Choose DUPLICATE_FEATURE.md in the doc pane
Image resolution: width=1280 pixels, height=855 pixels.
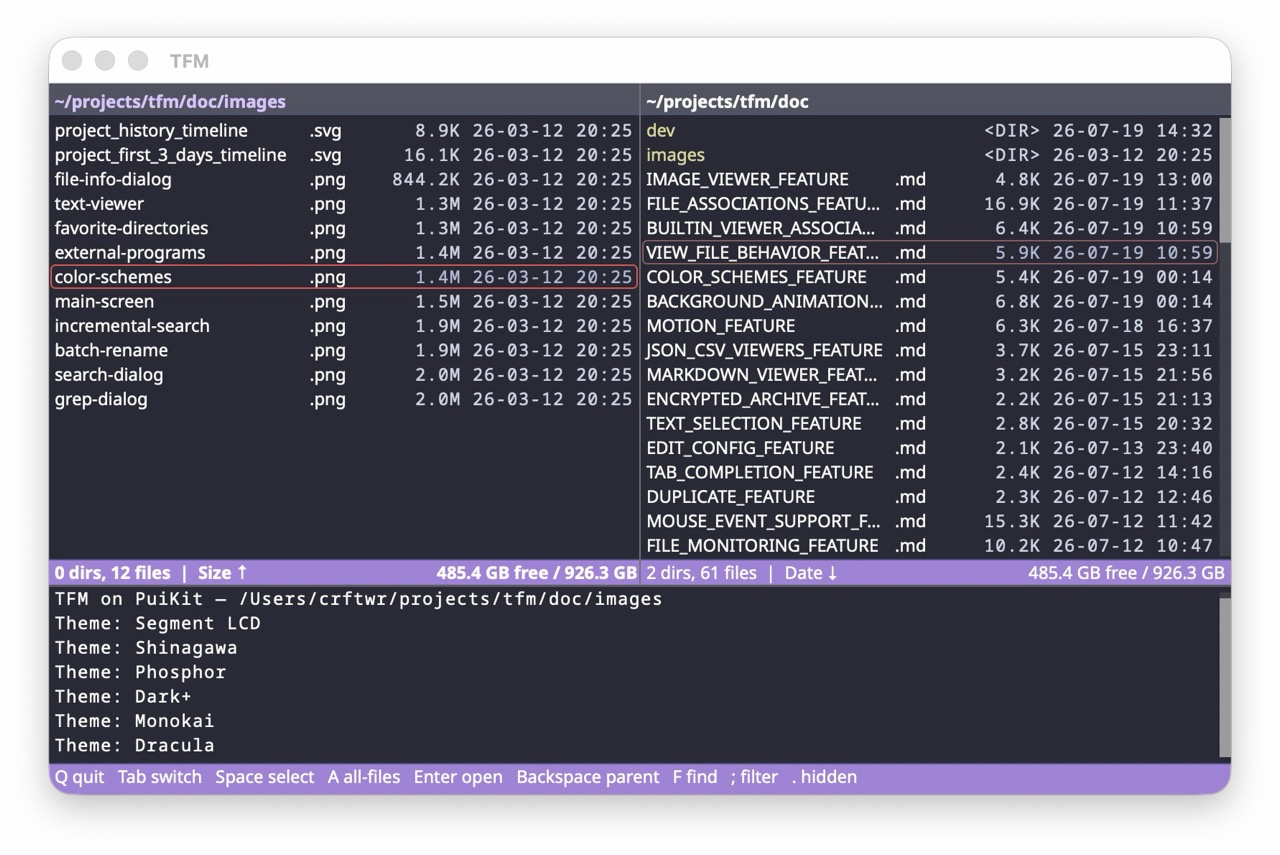[930, 497]
